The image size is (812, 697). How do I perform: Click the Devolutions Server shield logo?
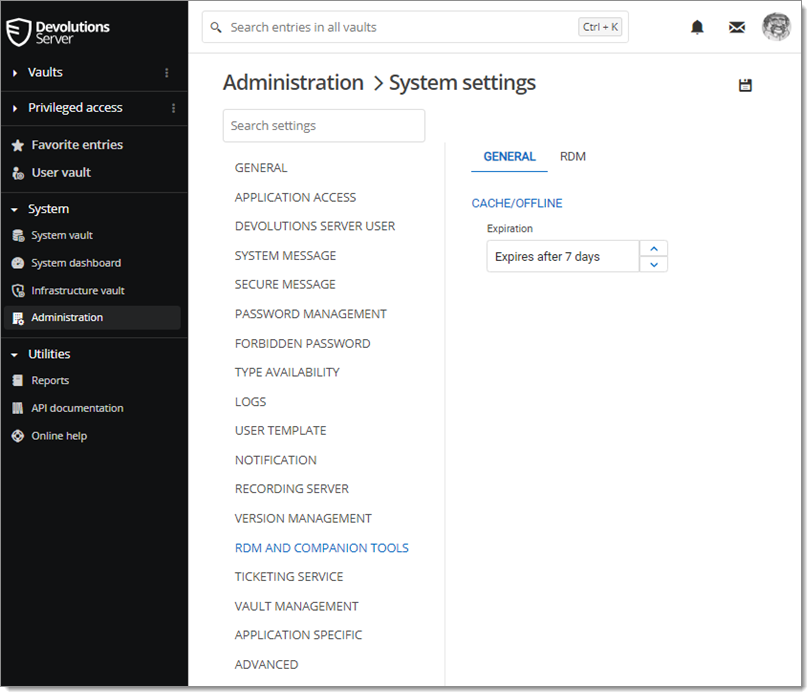pos(19,32)
